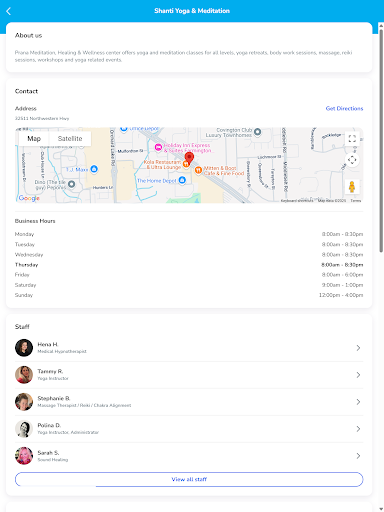This screenshot has height=512, width=384.
Task: Click Hena H. profile photo
Action: pyautogui.click(x=24, y=348)
